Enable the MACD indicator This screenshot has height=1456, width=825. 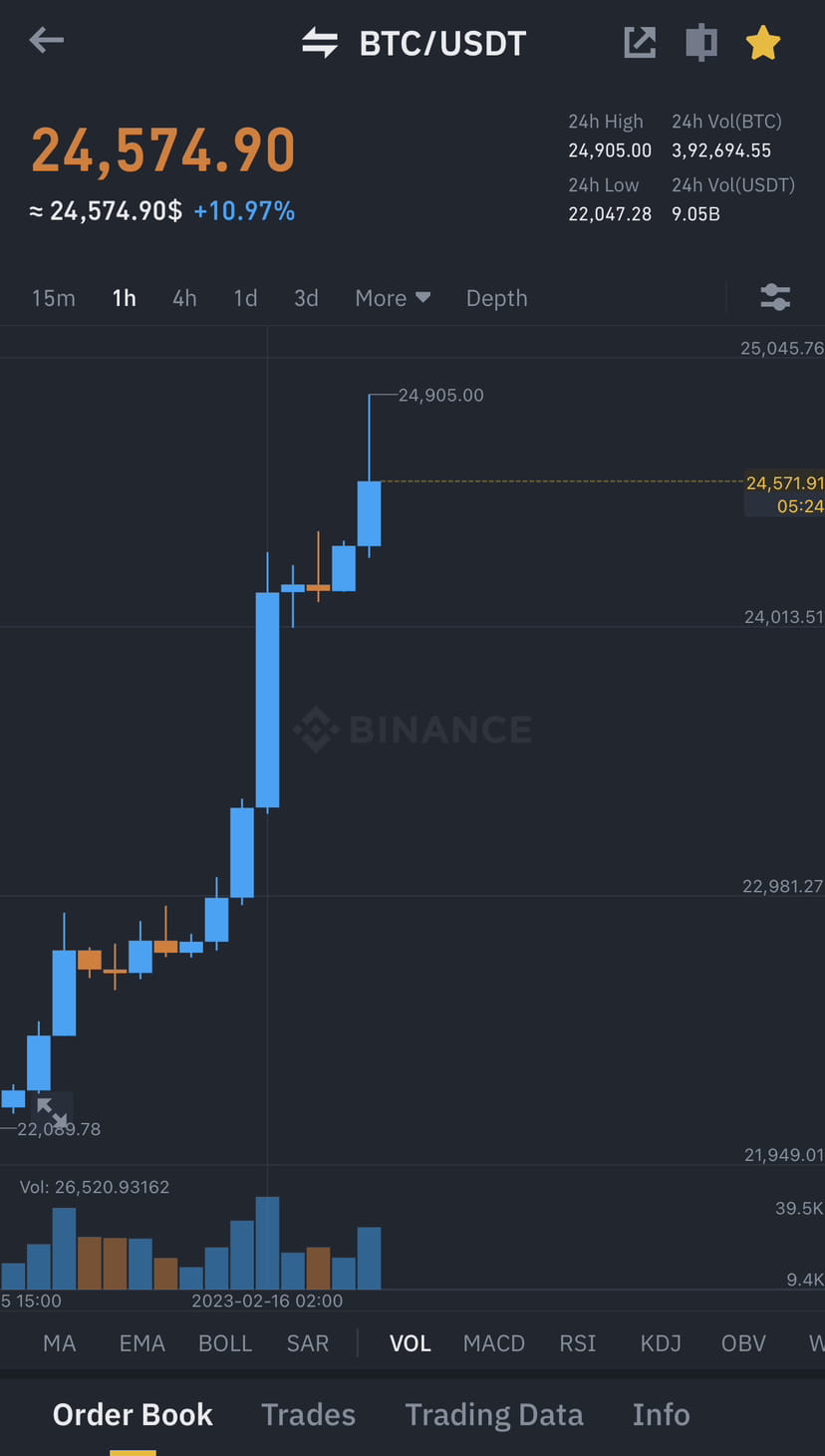click(x=493, y=1342)
